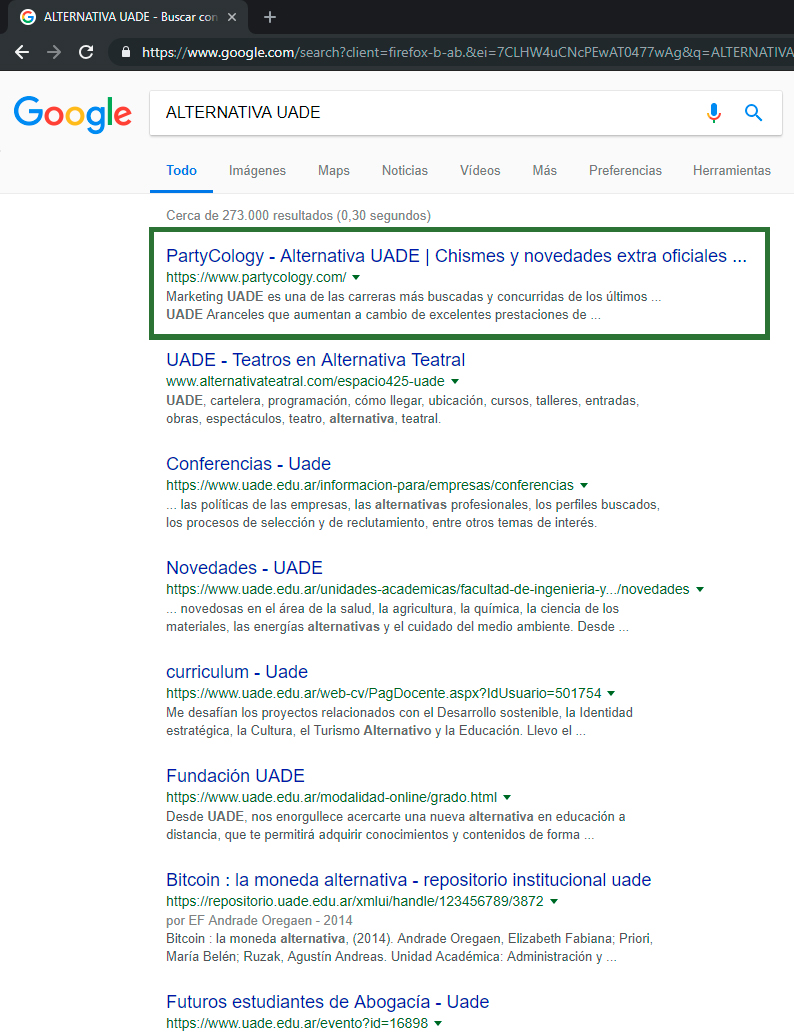Expand dropdown arrow beside modalidad-online URL
Image resolution: width=794 pixels, height=1036 pixels.
tap(507, 797)
